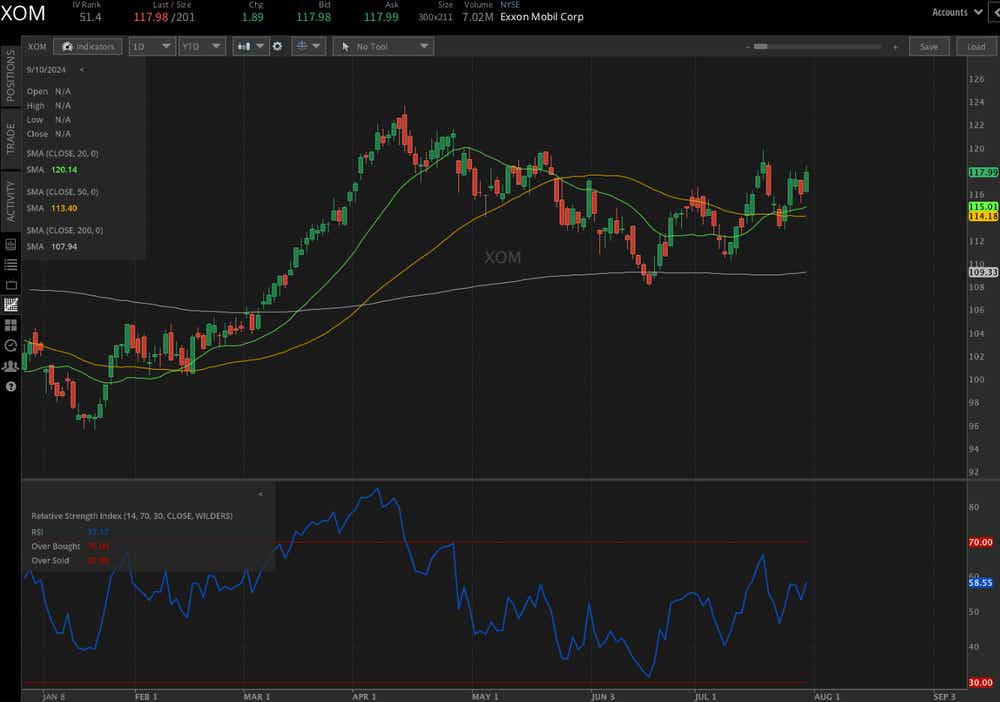Viewport: 1000px width, 702px height.
Task: Click the 114.18 yellow SMA axis tag
Action: click(x=983, y=216)
